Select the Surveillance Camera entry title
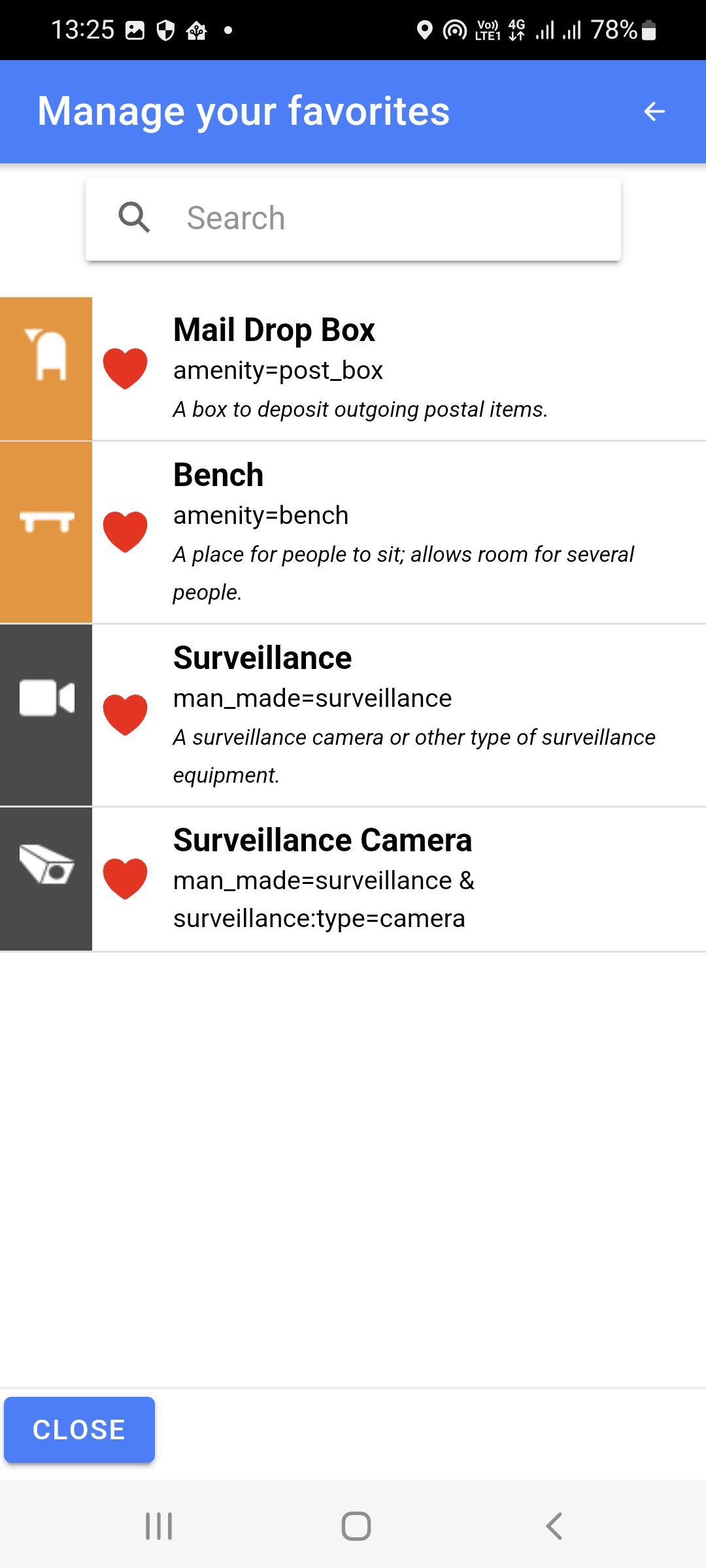Screen dimensions: 706x1568 point(322,840)
